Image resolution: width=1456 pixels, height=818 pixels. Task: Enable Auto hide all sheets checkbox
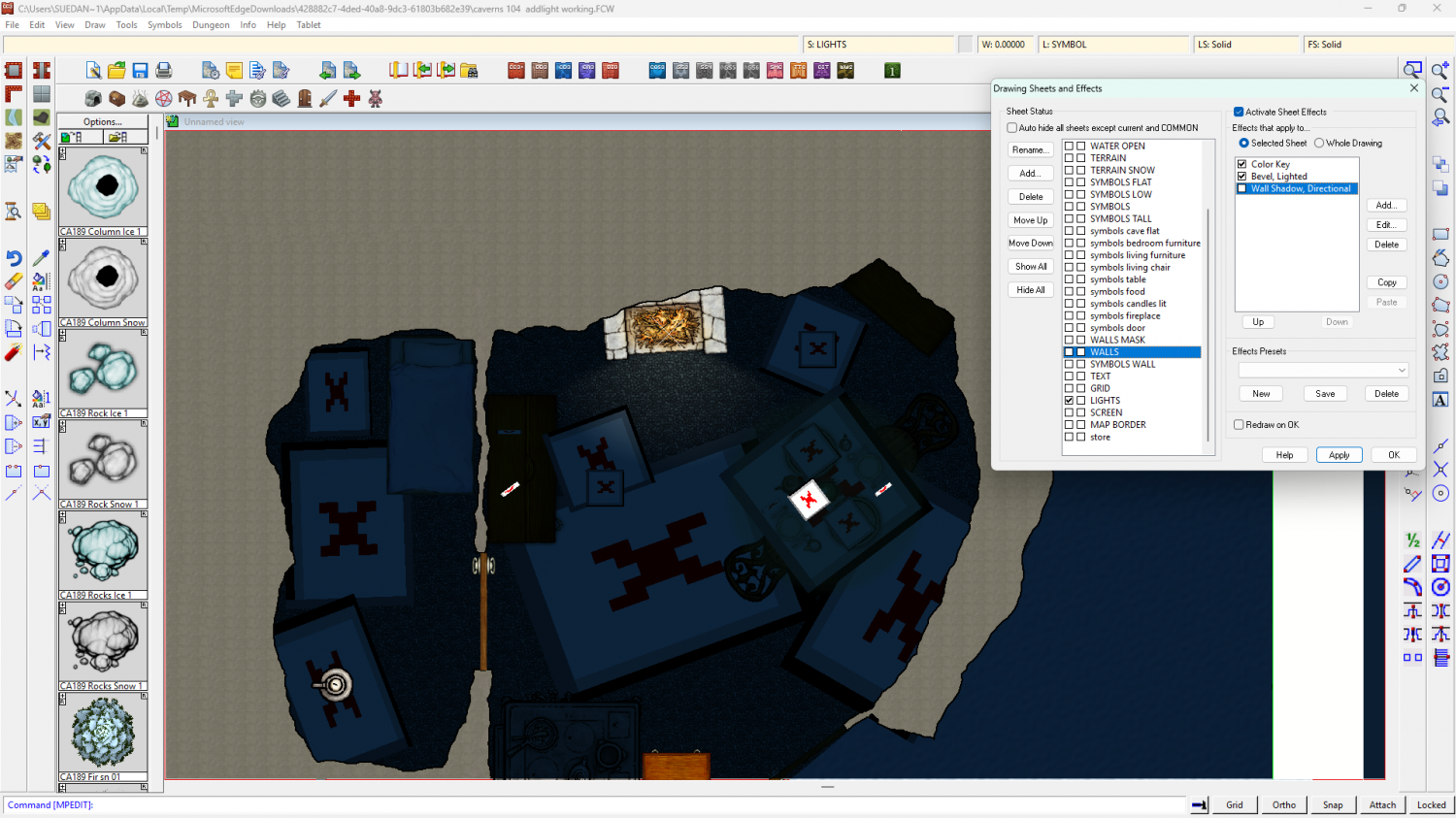click(x=1012, y=128)
